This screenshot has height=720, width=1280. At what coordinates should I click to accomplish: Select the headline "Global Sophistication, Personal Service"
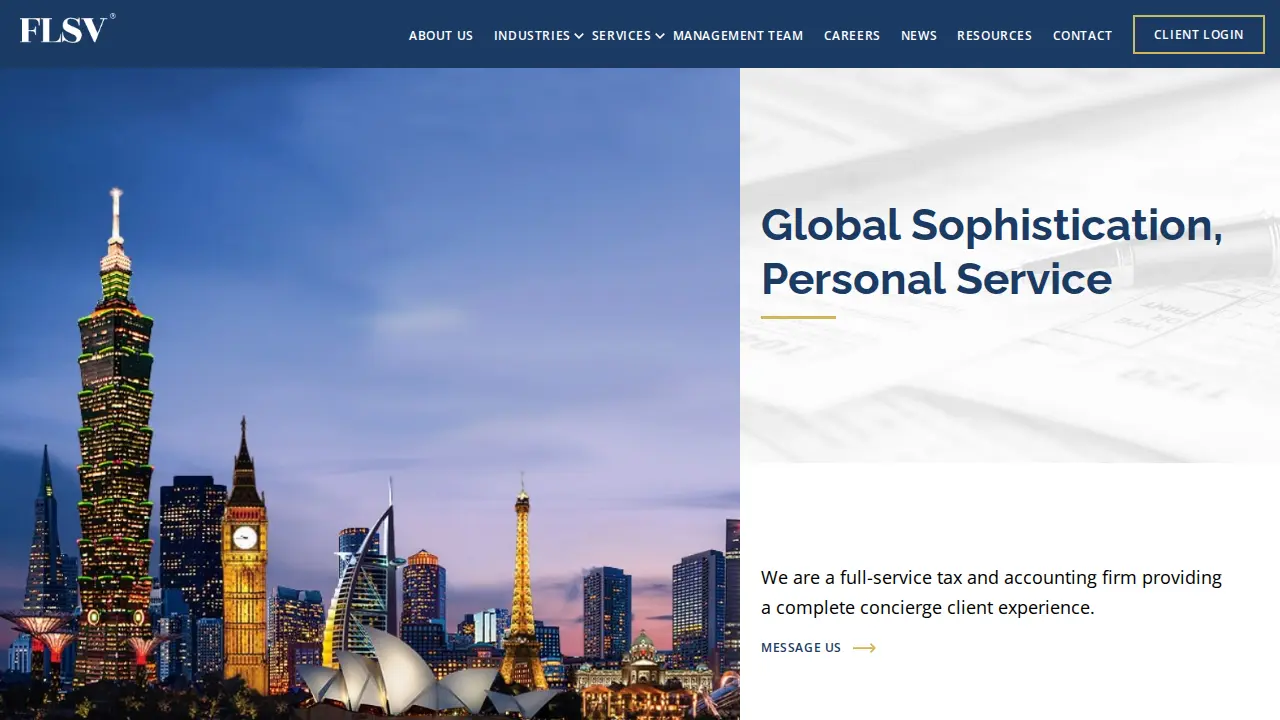tap(992, 252)
